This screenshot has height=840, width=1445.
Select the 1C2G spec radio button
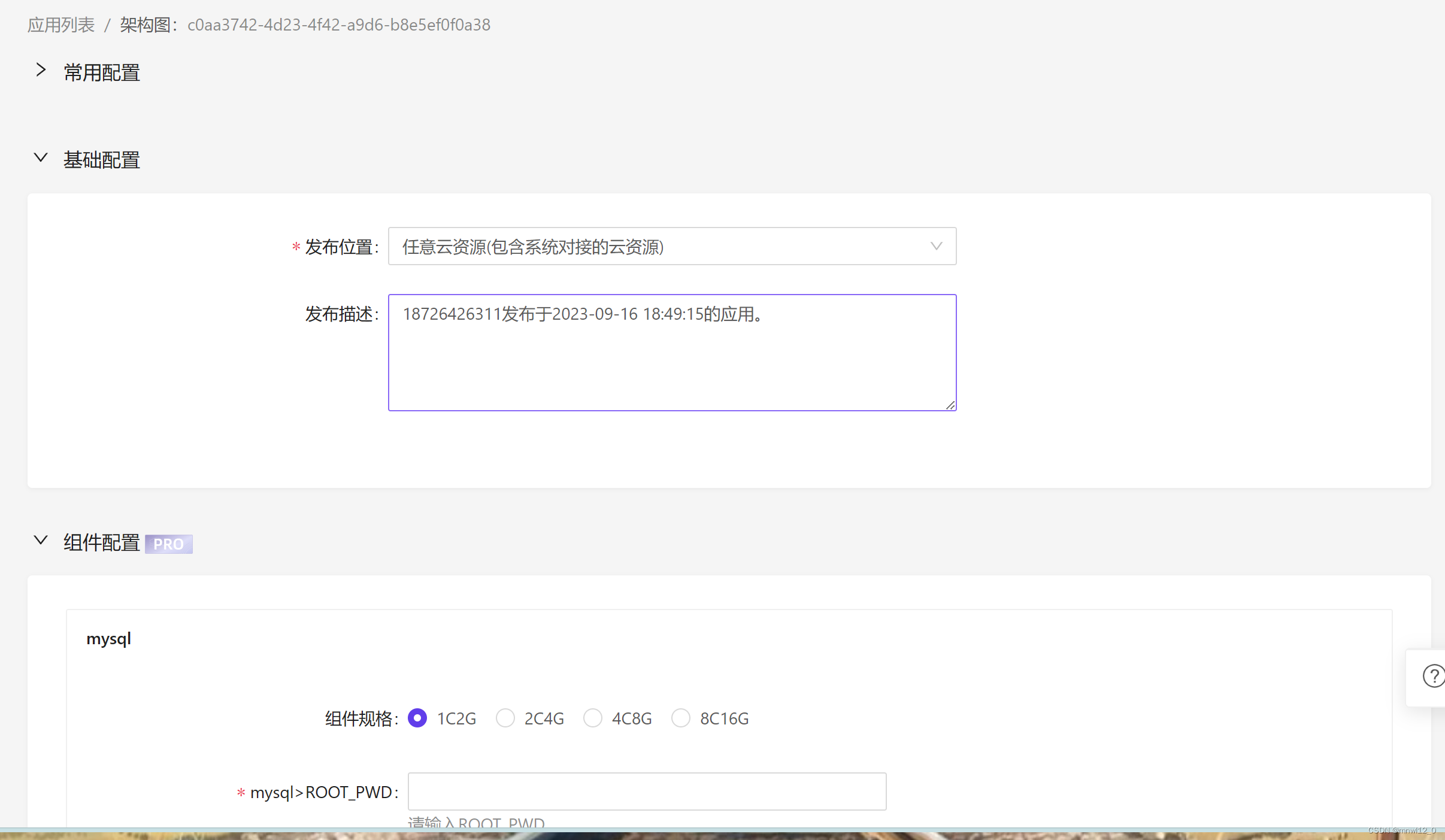pos(417,718)
